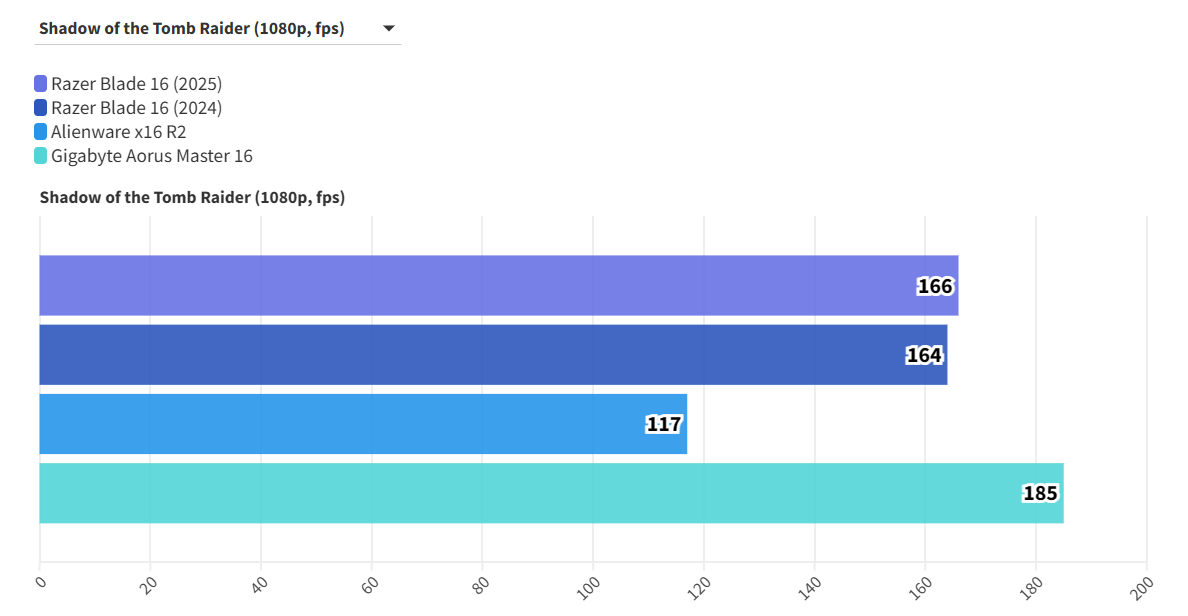Click the Razer Blade 16 (2024) color swatch
The image size is (1188, 616).
[x=41, y=108]
